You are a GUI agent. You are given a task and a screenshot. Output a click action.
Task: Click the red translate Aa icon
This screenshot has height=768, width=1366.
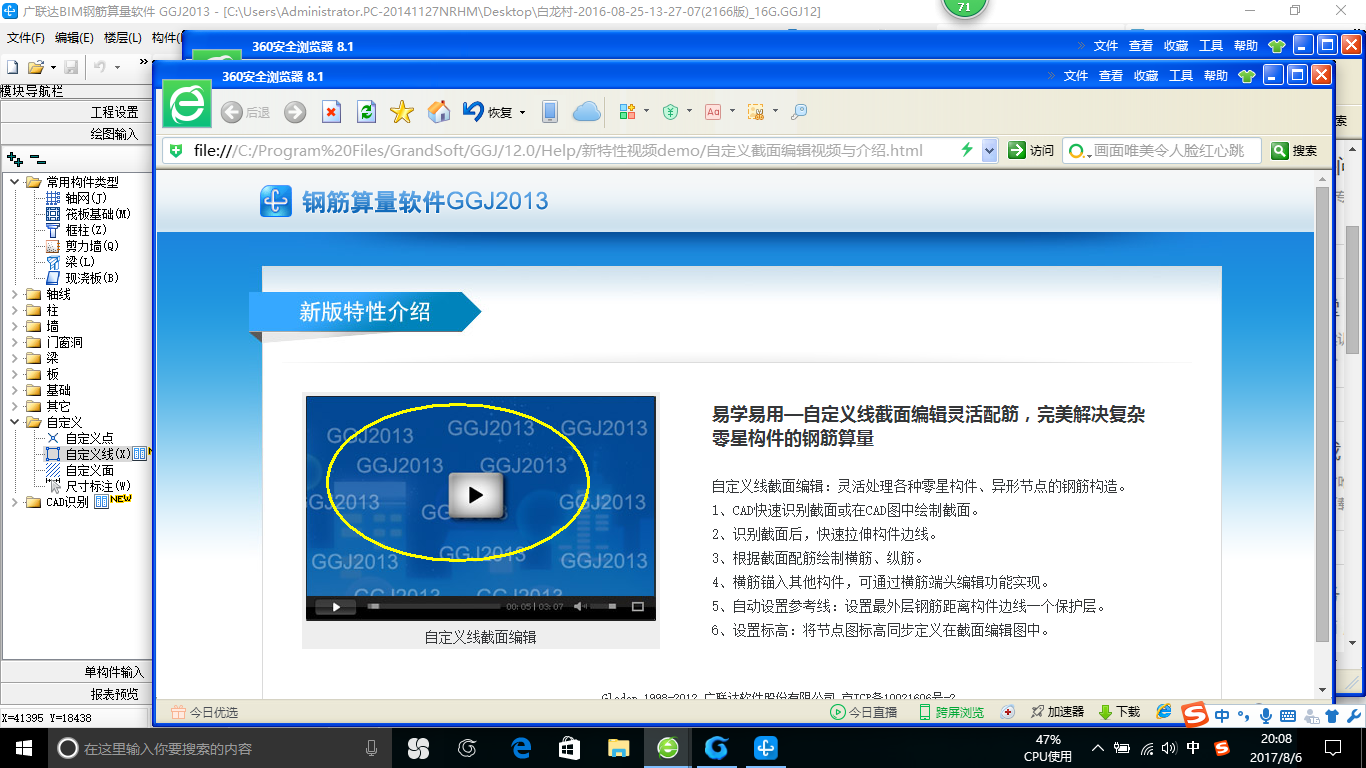pyautogui.click(x=713, y=112)
